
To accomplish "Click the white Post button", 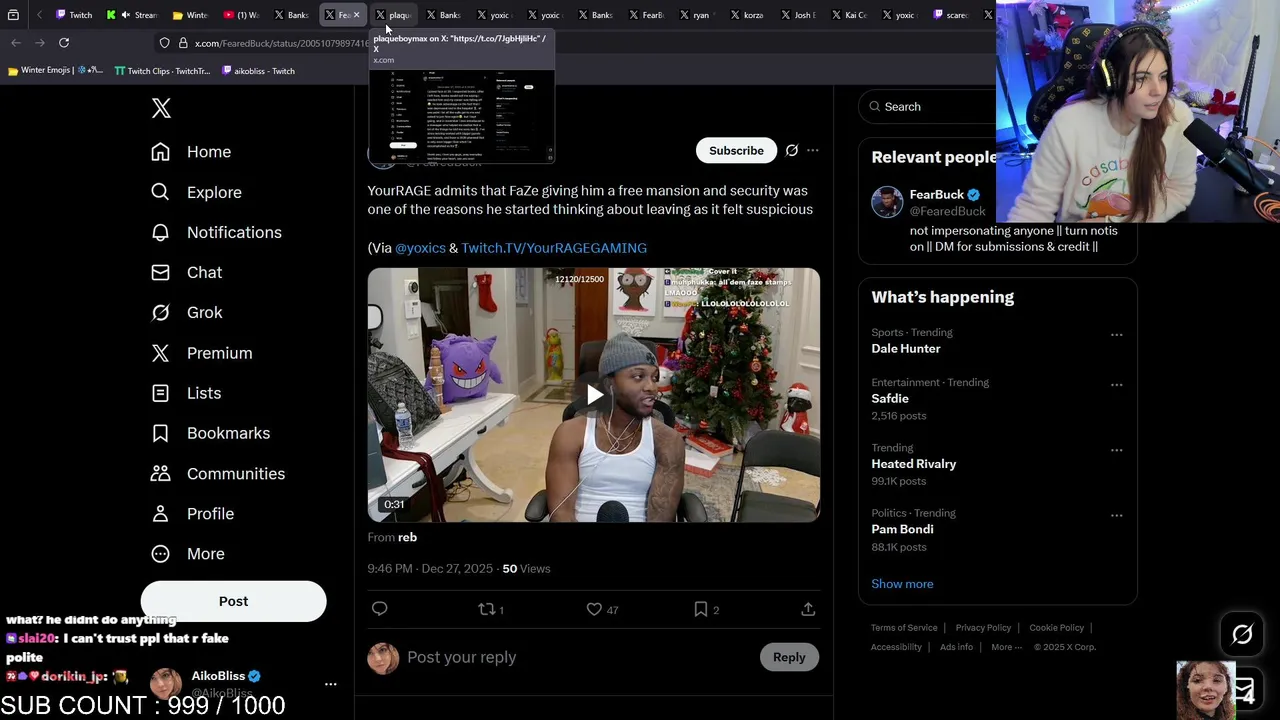I will point(233,601).
